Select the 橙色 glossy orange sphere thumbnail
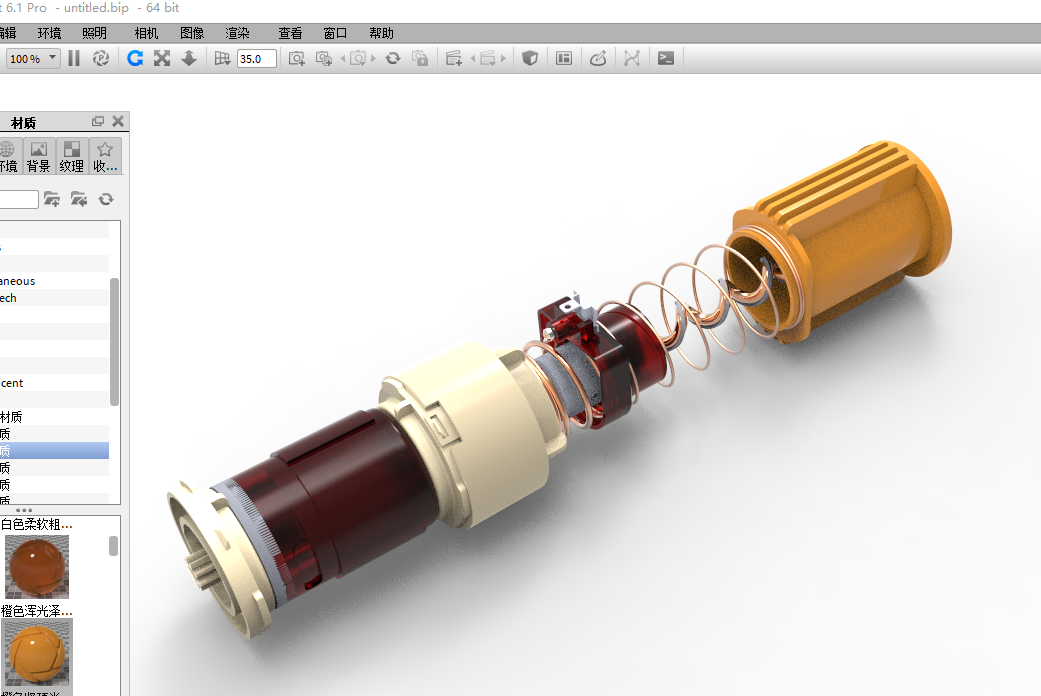The height and width of the screenshot is (696, 1041). [x=37, y=655]
